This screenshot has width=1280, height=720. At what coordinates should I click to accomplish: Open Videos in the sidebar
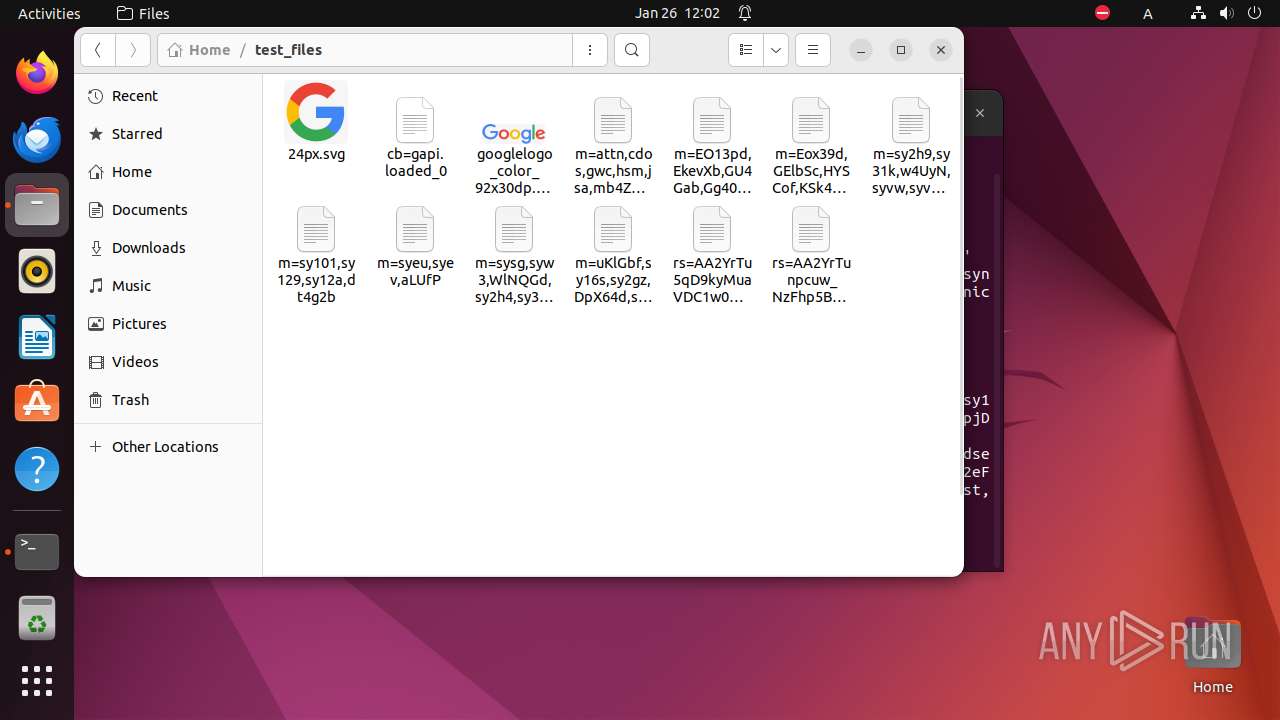(168, 362)
